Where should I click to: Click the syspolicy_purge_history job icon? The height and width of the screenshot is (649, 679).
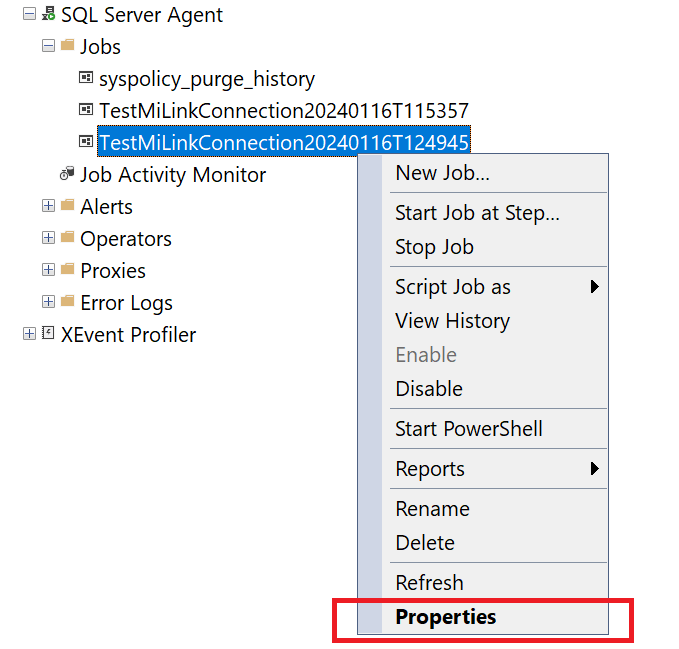point(86,77)
